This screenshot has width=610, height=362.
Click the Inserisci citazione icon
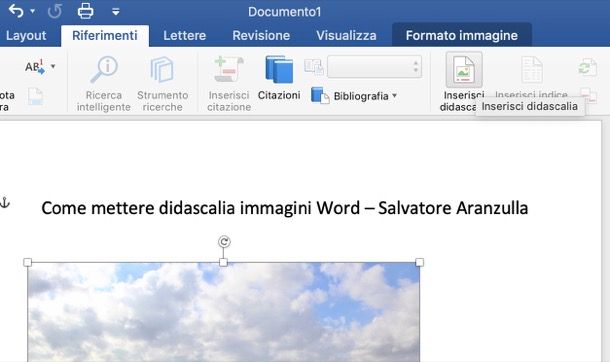(x=229, y=69)
